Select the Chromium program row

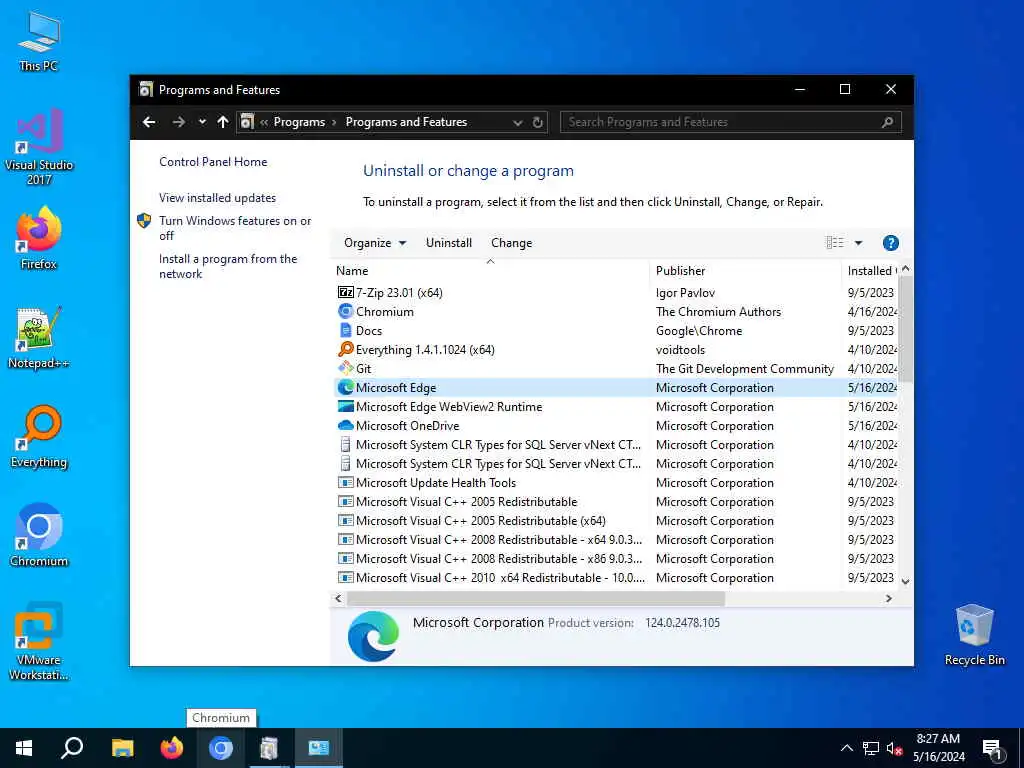click(616, 312)
